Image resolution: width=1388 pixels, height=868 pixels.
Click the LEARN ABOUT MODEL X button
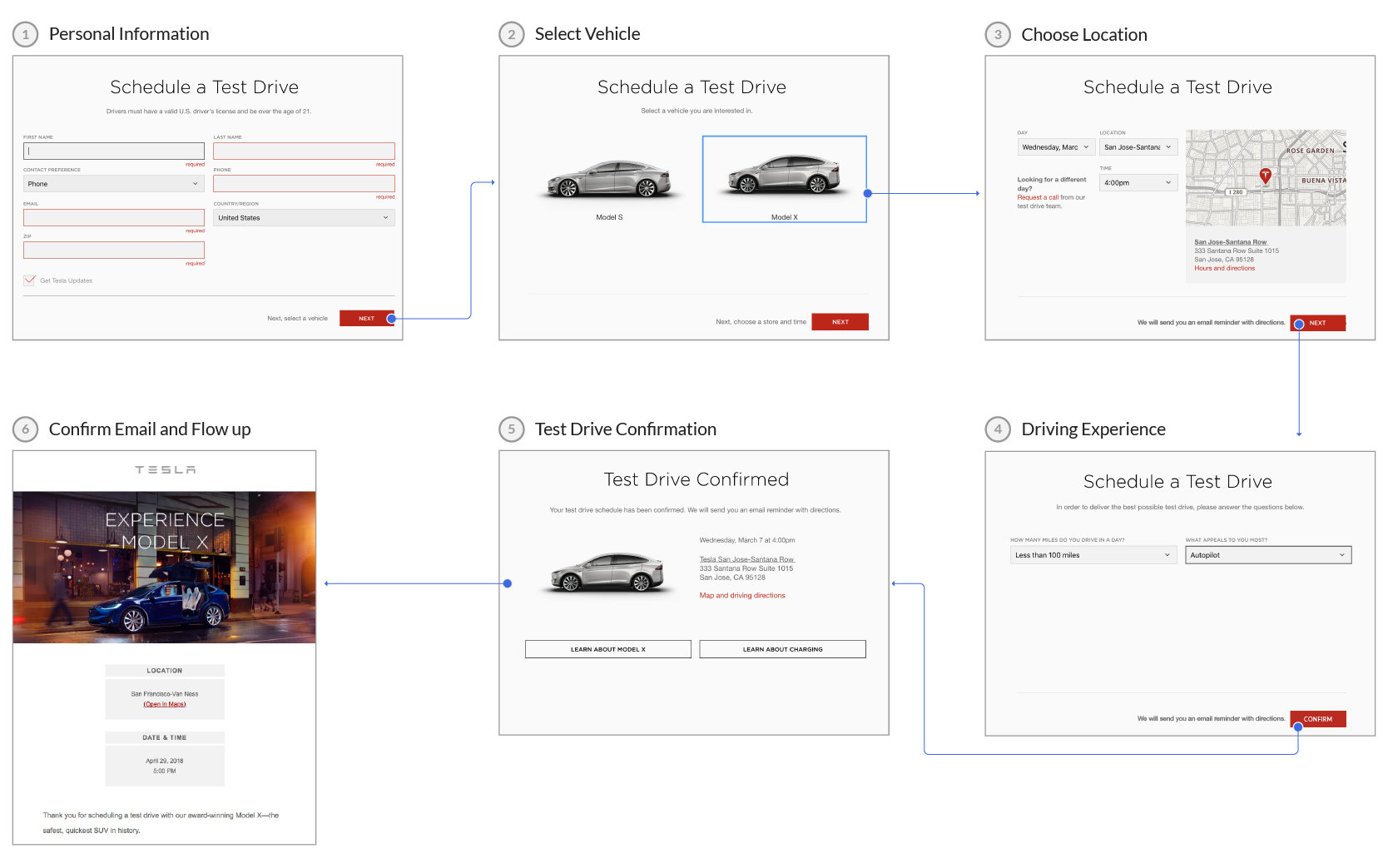coord(608,649)
